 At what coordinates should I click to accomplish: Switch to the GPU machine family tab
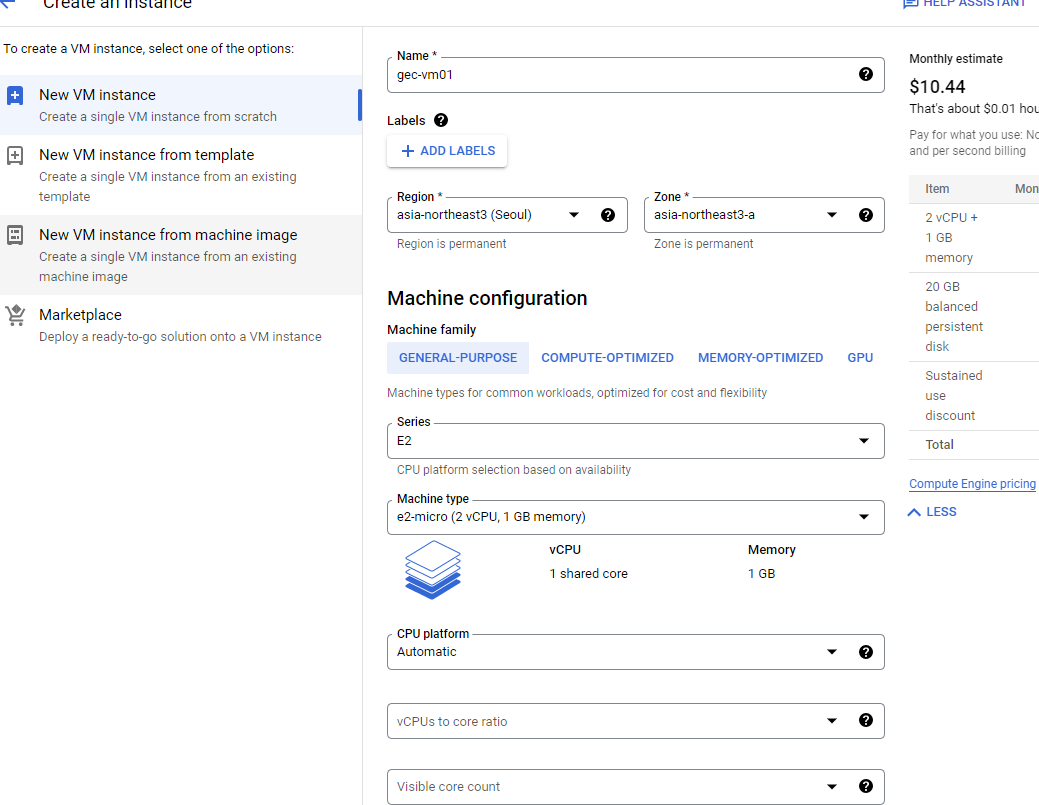pos(860,358)
